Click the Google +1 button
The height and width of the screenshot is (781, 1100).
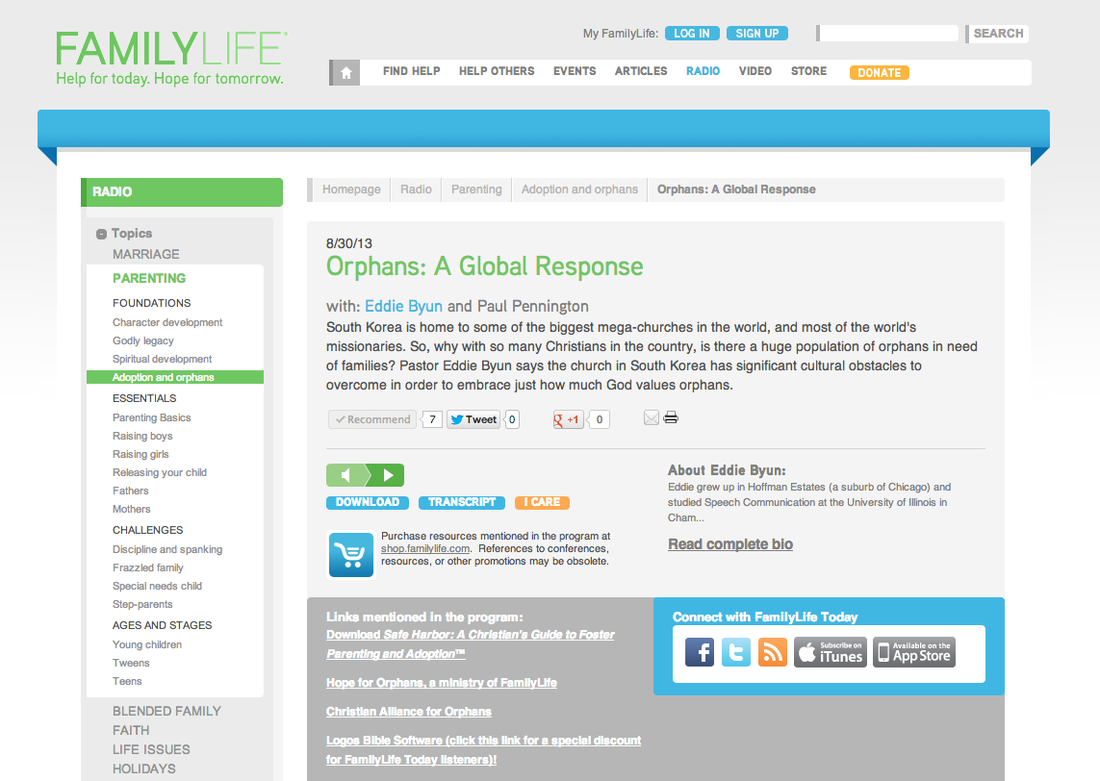[568, 420]
